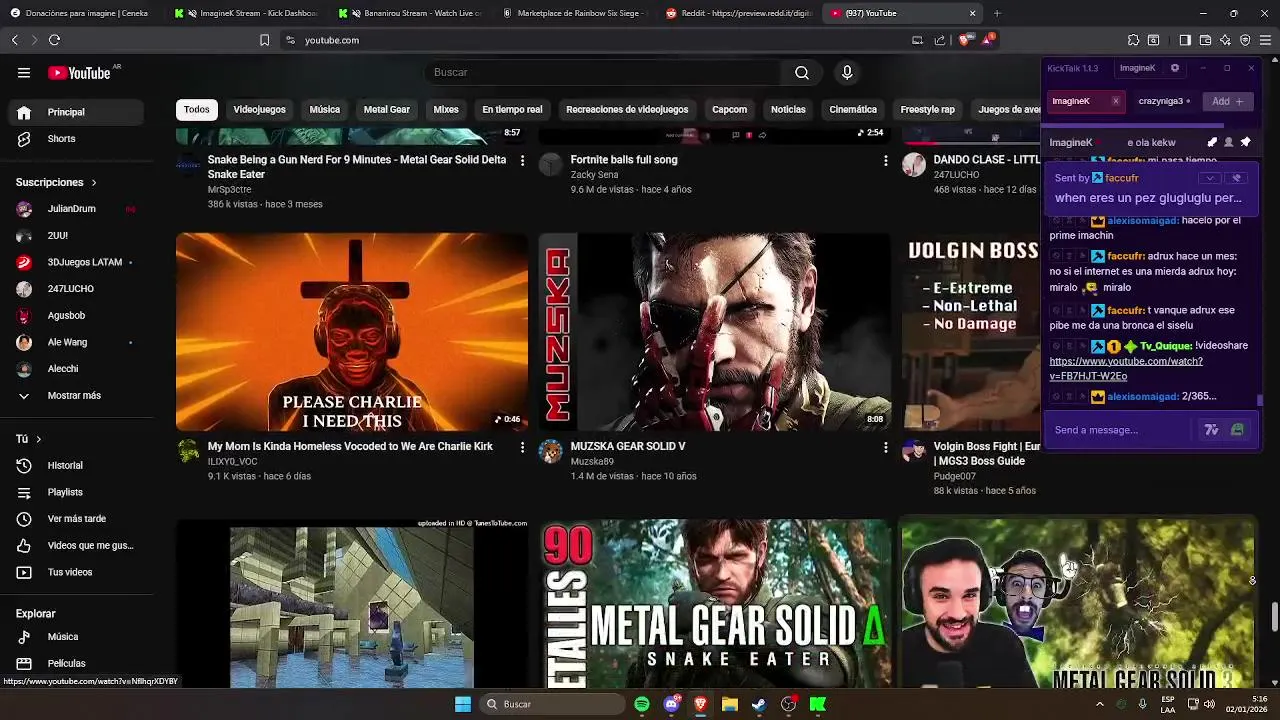This screenshot has width=1280, height=720.
Task: Expand pinned message dropdown in KickTalk
Action: click(x=1210, y=178)
